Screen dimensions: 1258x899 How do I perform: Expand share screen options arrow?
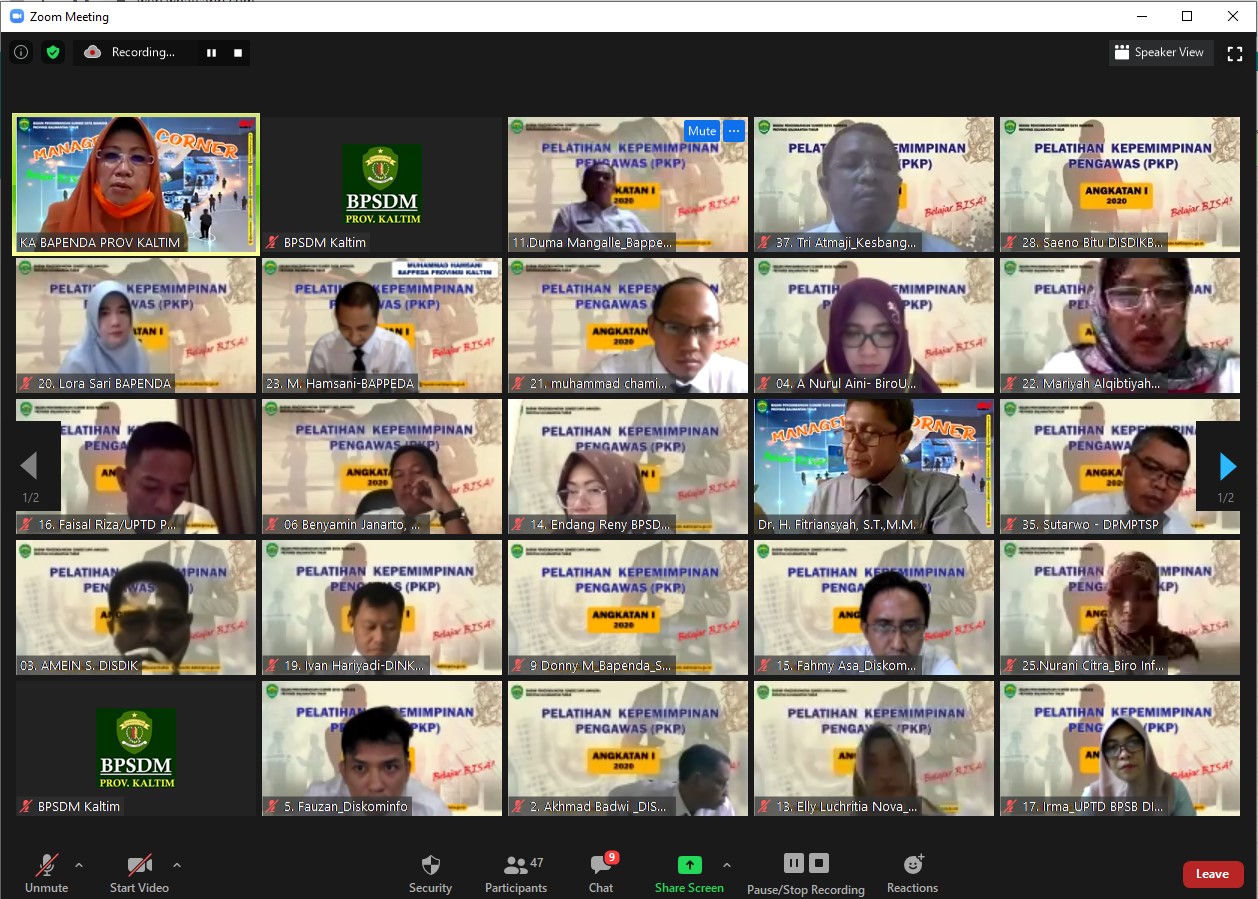point(727,865)
